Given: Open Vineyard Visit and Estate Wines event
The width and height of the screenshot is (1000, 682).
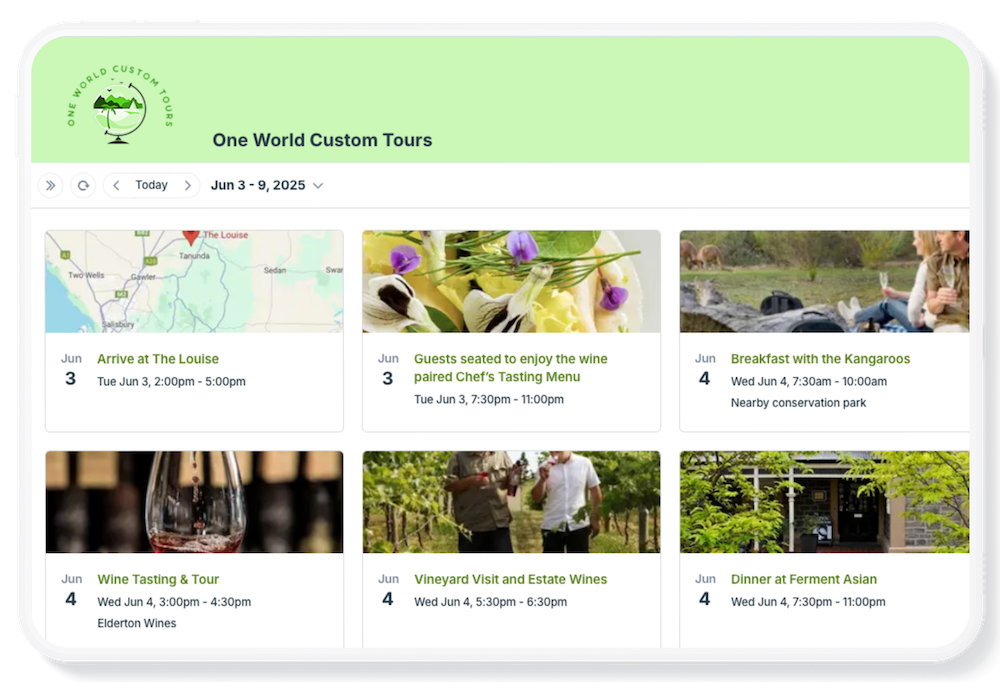Looking at the screenshot, I should [510, 579].
